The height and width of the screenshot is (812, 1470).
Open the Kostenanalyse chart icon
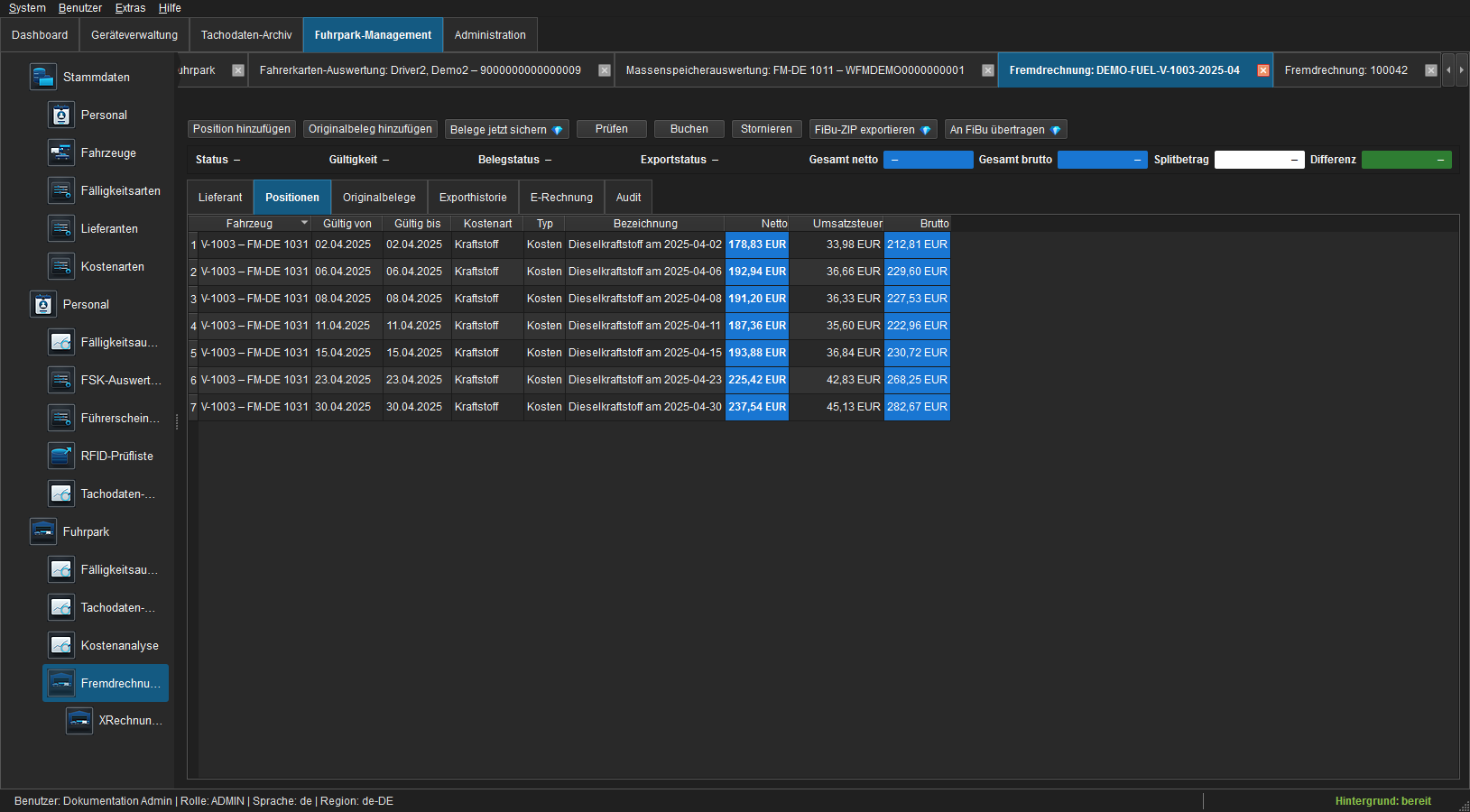pos(61,645)
